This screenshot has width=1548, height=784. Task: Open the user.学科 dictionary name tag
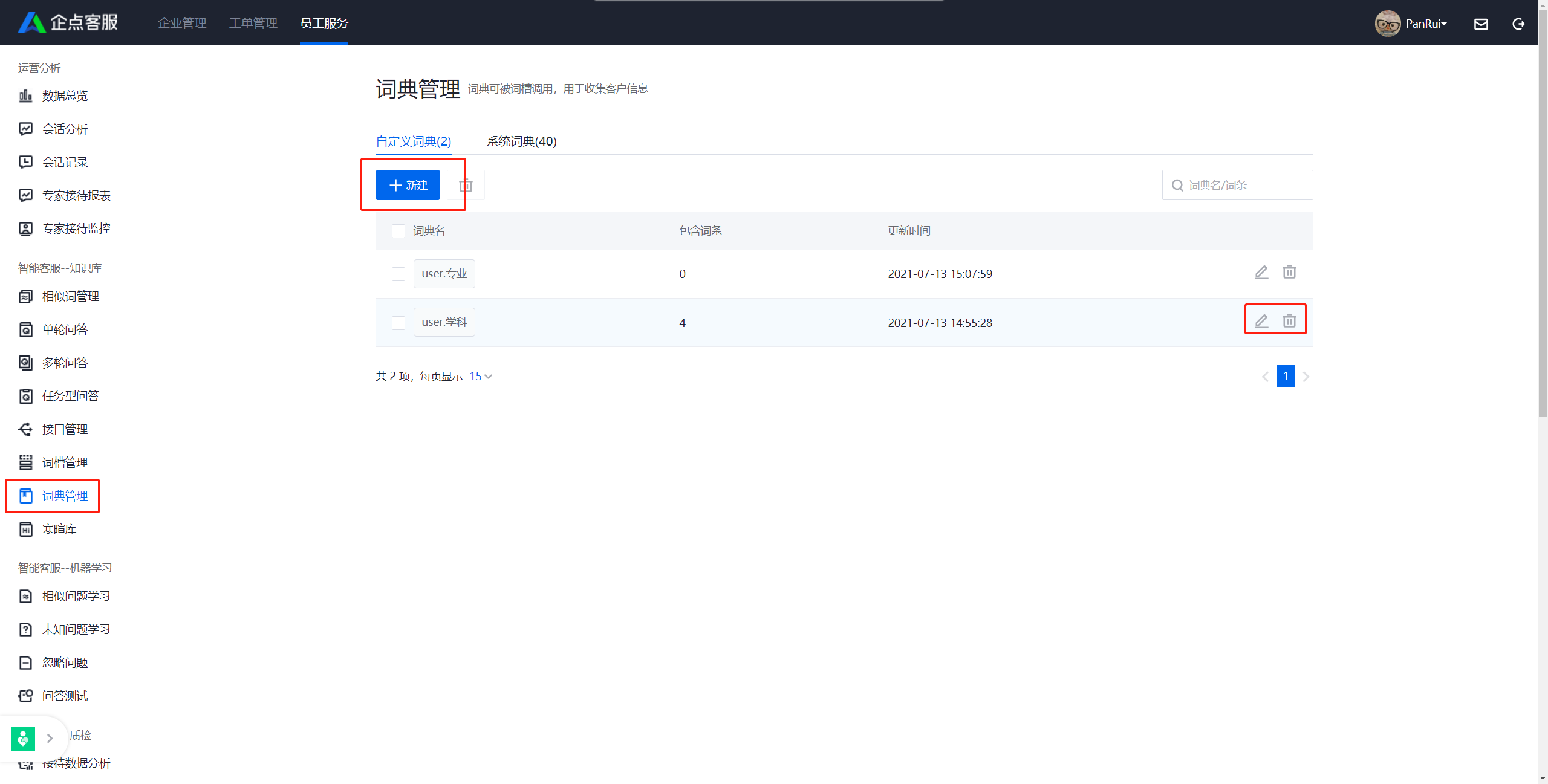point(444,322)
